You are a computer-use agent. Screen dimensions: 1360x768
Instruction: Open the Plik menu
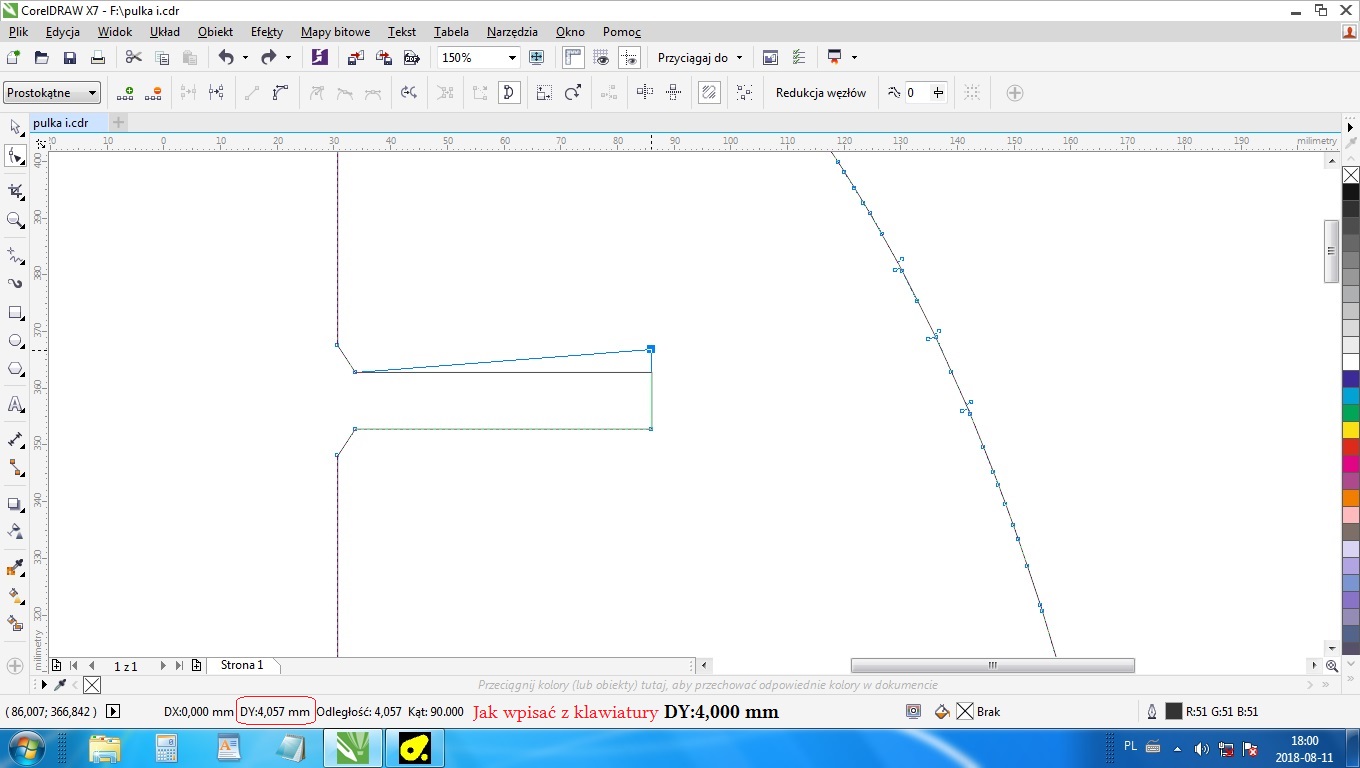(x=18, y=32)
